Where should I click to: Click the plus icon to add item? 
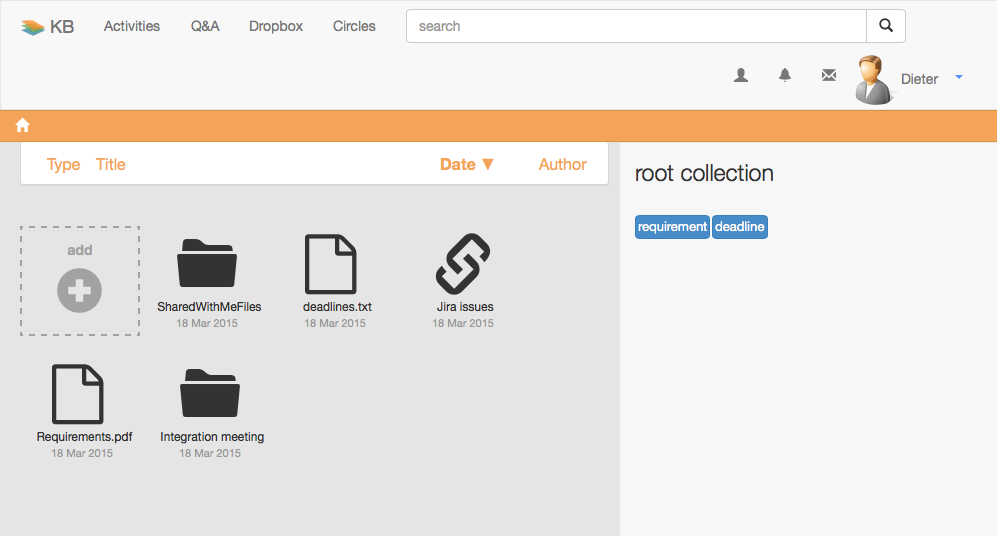click(79, 291)
